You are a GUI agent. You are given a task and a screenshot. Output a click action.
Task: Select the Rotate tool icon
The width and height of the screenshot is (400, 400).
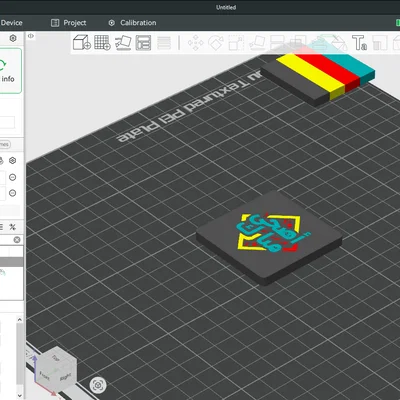(x=216, y=43)
